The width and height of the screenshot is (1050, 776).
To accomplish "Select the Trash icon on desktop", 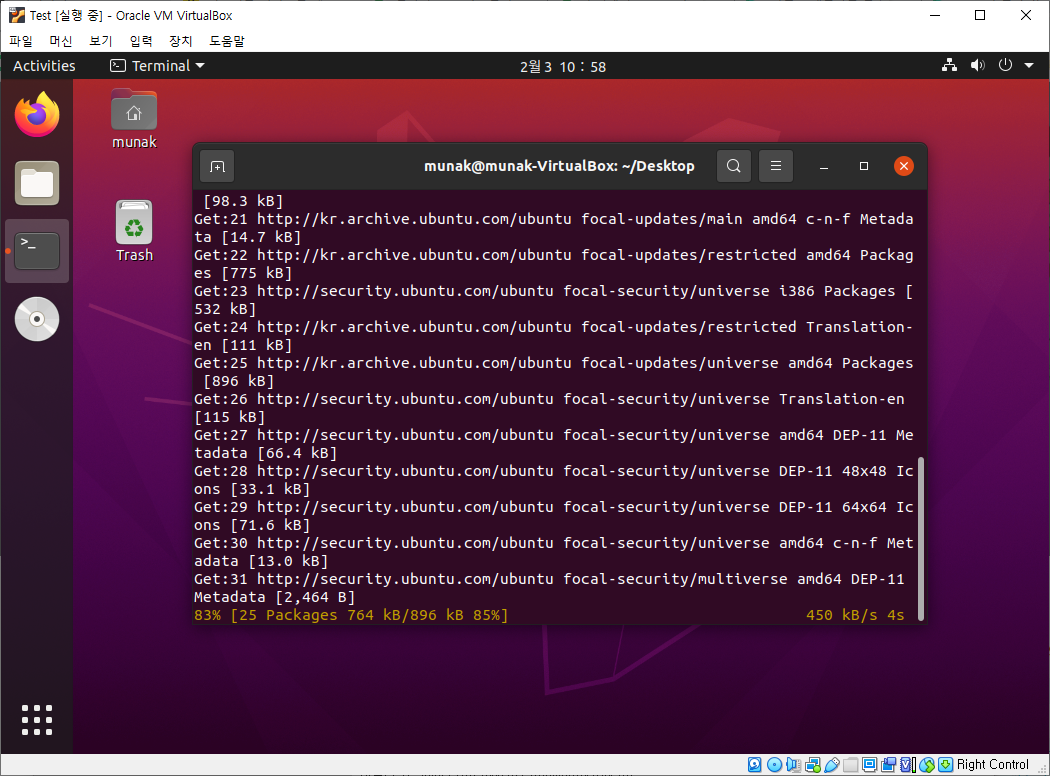I will [134, 231].
